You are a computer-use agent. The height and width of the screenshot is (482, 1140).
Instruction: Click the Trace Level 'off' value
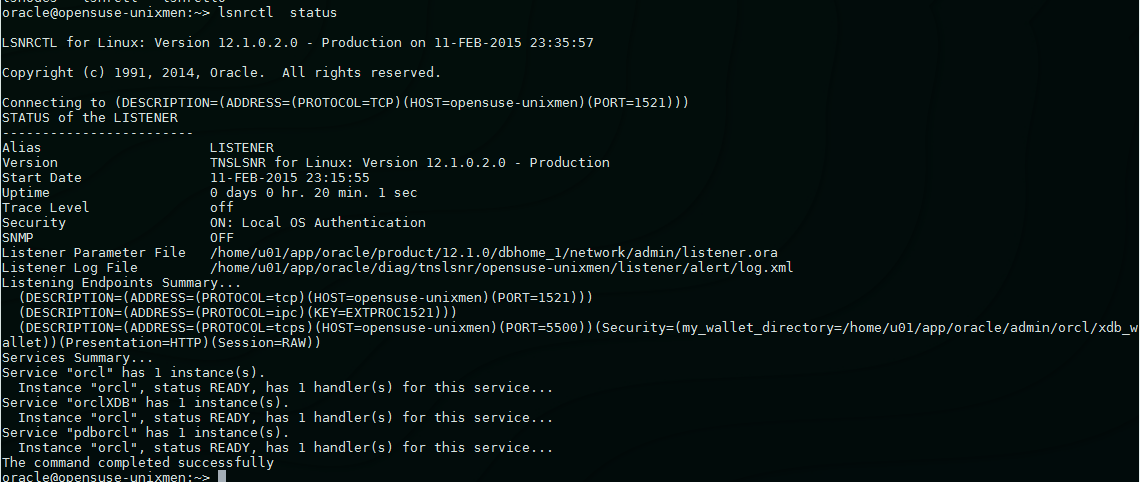click(221, 207)
